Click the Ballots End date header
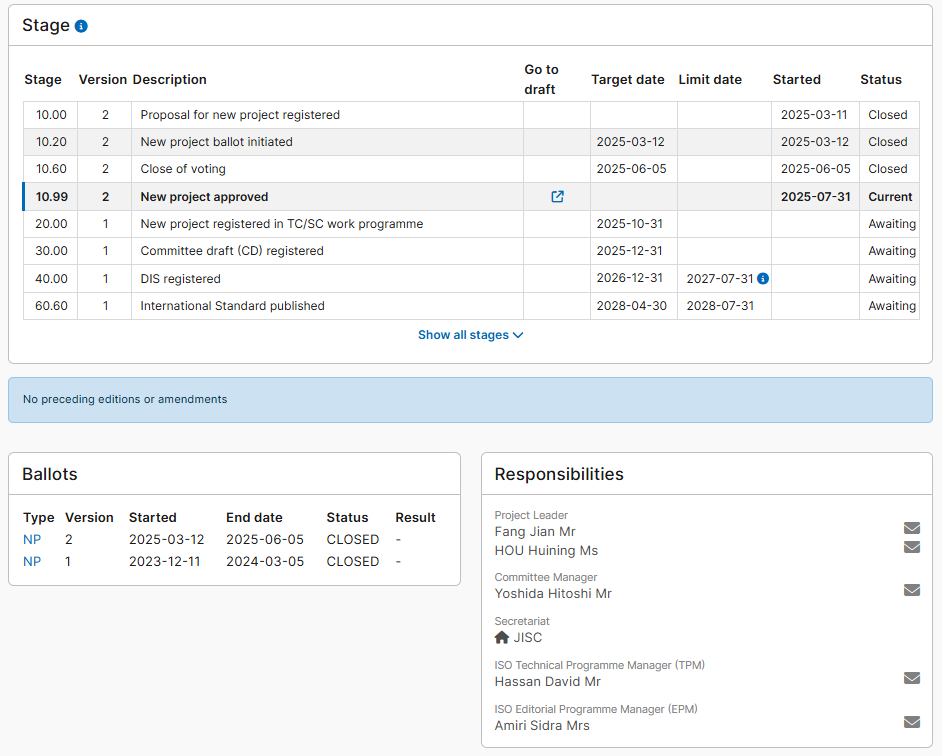This screenshot has height=756, width=942. point(254,517)
